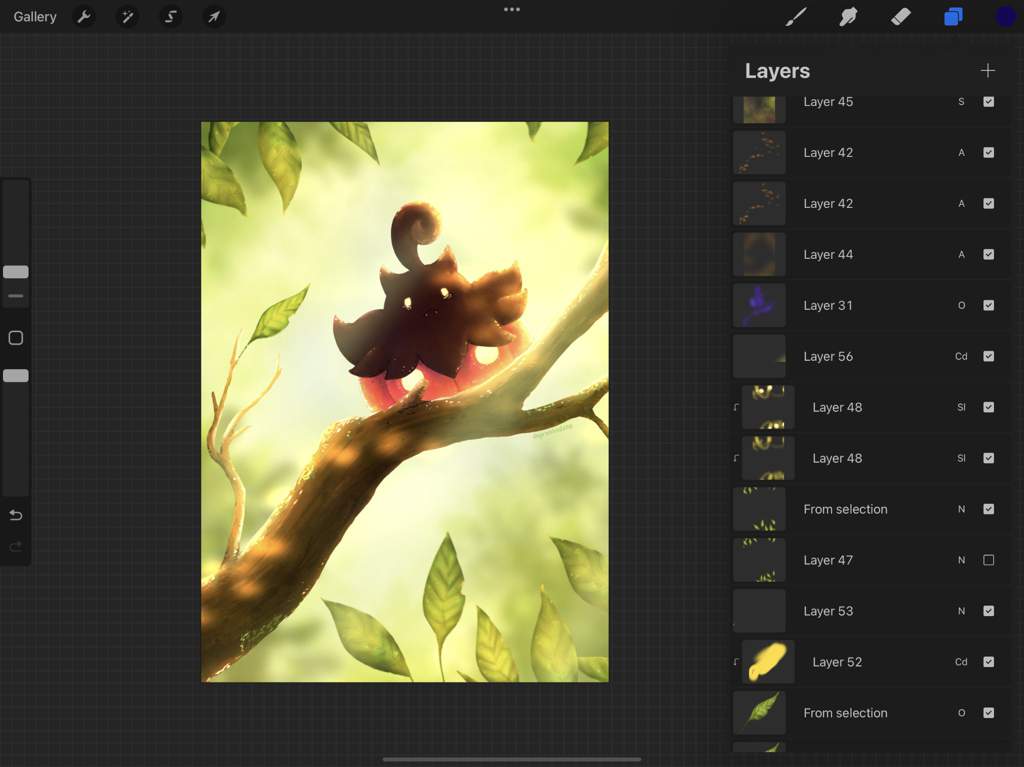Return to the Gallery

click(35, 16)
